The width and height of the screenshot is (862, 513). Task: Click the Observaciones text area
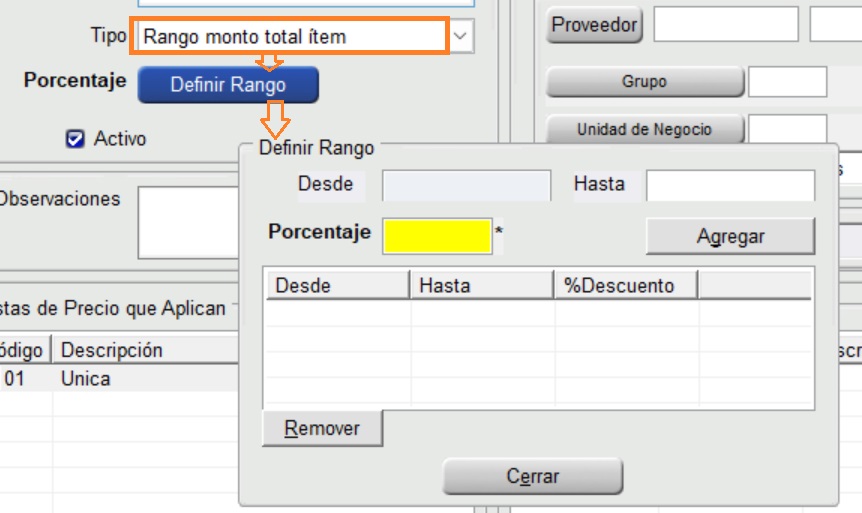point(188,222)
